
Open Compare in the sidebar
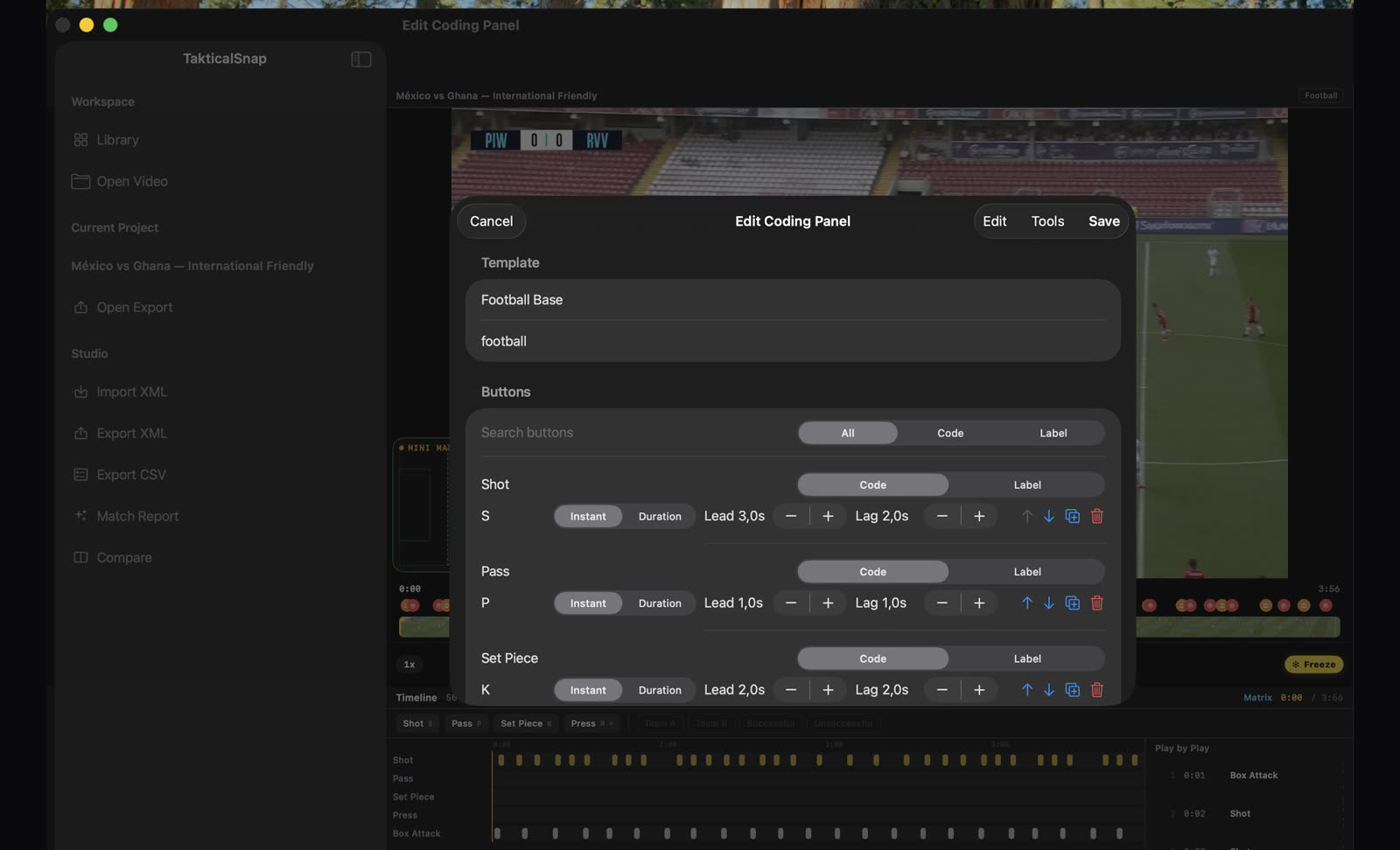click(x=112, y=557)
